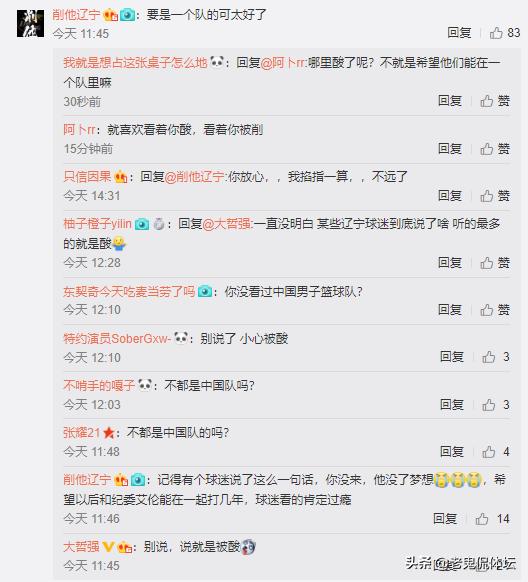This screenshot has width=528, height=582.
Task: Like the top comment with 83 likes
Action: coord(496,33)
